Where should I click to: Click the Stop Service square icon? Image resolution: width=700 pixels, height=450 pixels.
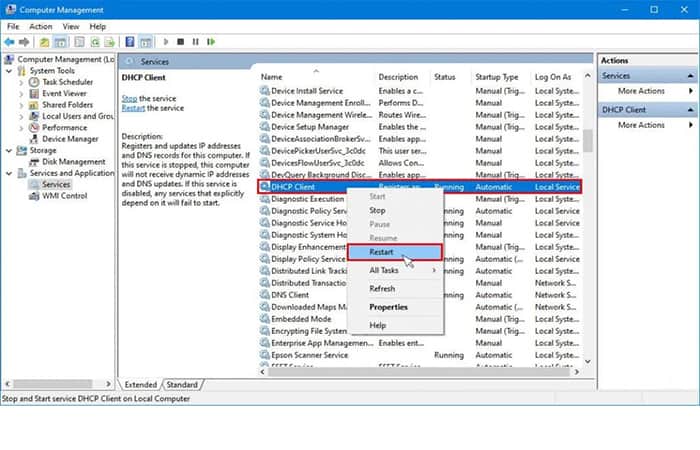180,42
